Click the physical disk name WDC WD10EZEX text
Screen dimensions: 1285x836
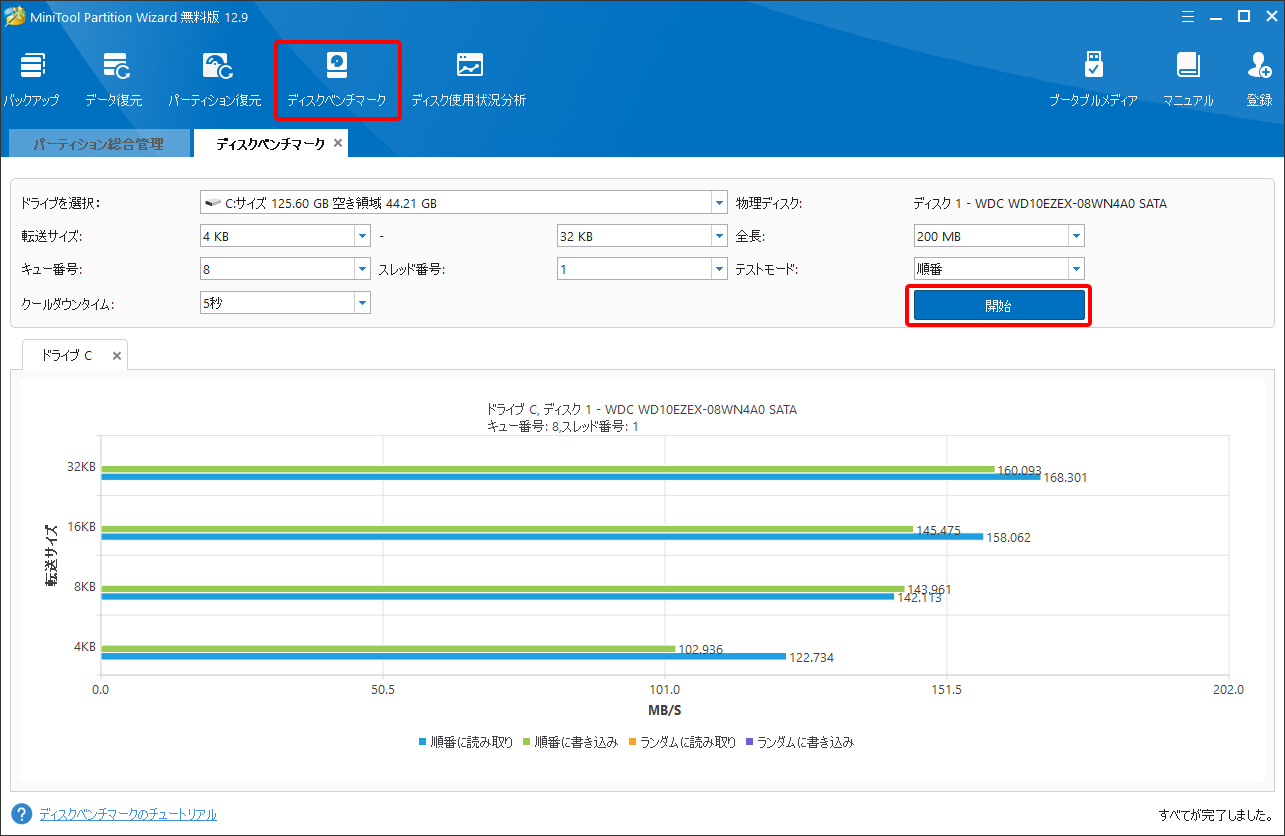point(1040,204)
